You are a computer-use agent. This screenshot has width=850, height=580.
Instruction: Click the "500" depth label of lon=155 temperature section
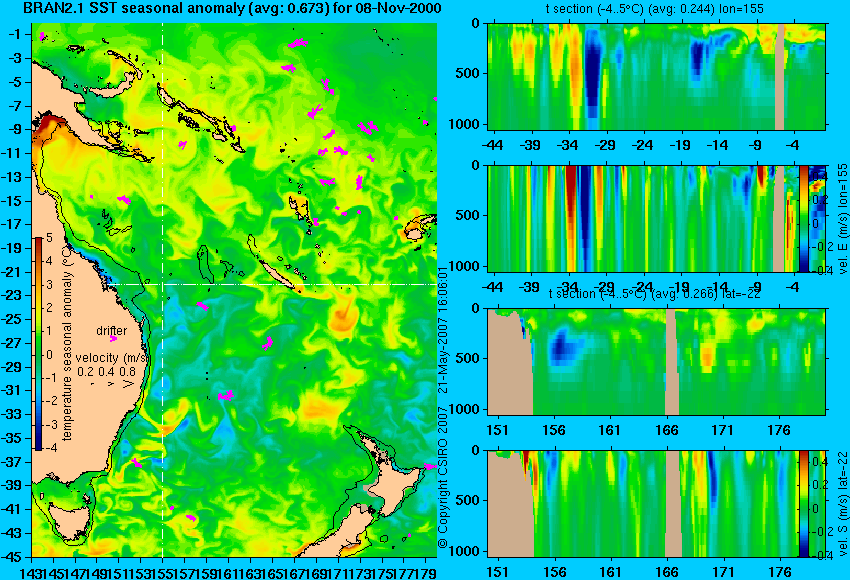pyautogui.click(x=468, y=74)
